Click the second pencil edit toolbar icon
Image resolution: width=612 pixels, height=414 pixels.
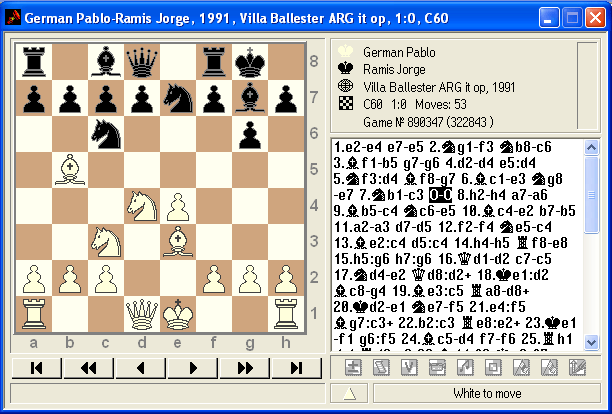click(549, 367)
